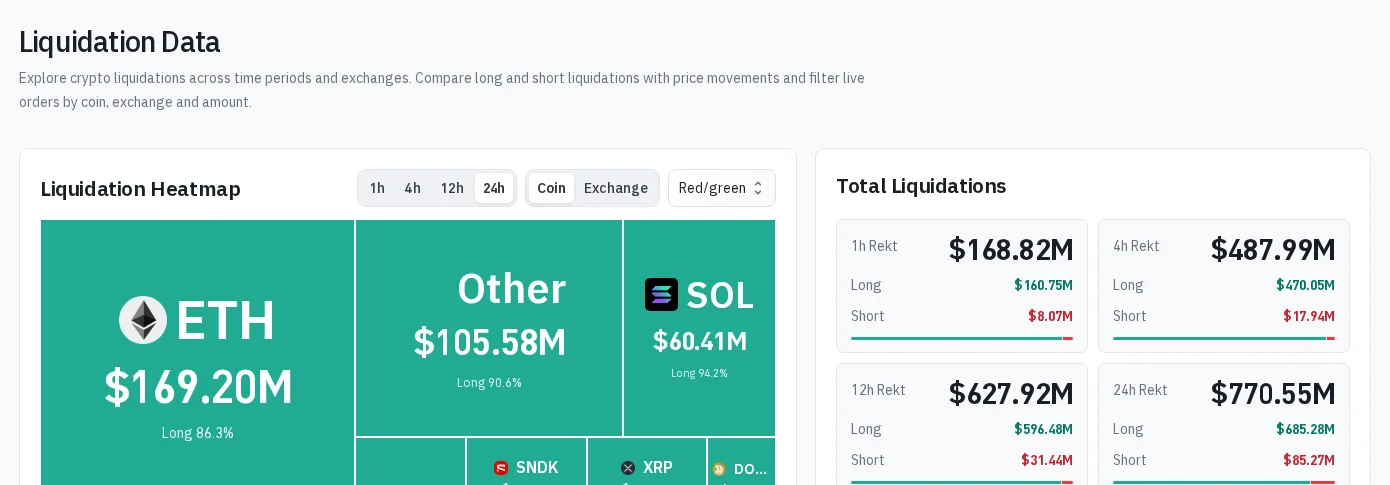The width and height of the screenshot is (1390, 485).
Task: Click the 12h Short value $31.44M
Action: coord(1047,460)
